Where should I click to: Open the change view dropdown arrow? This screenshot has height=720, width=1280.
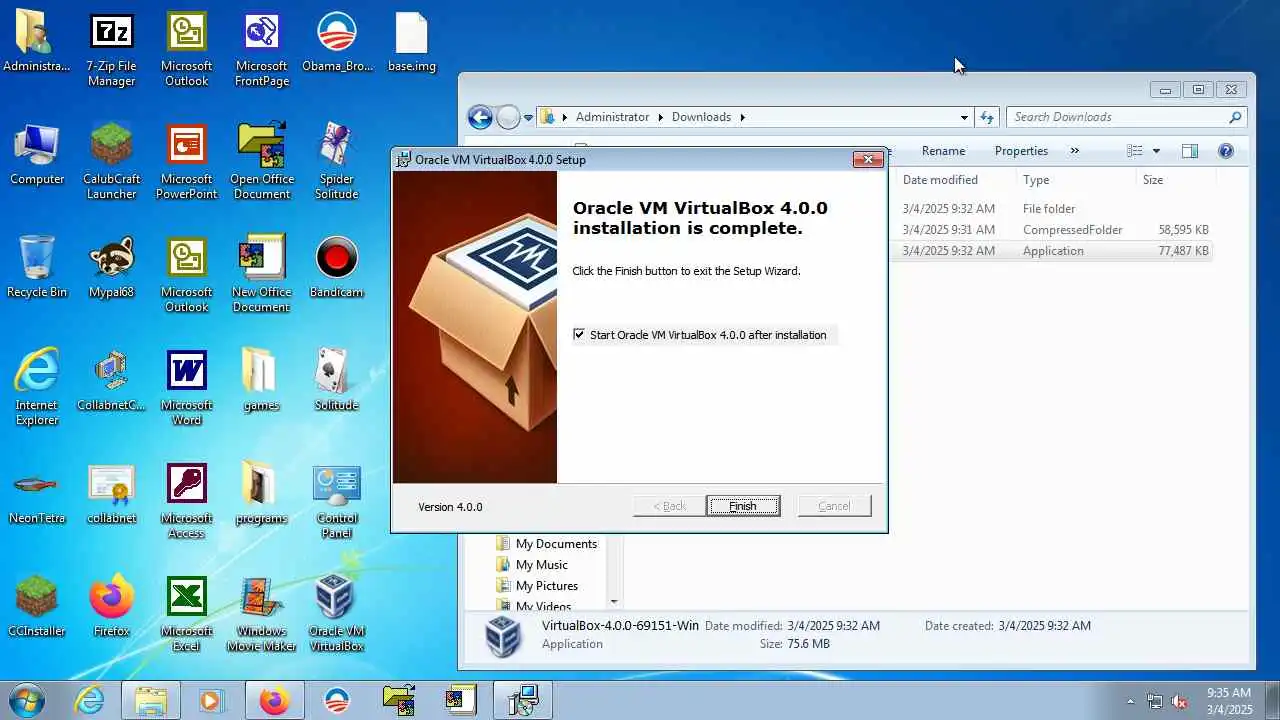click(1157, 151)
